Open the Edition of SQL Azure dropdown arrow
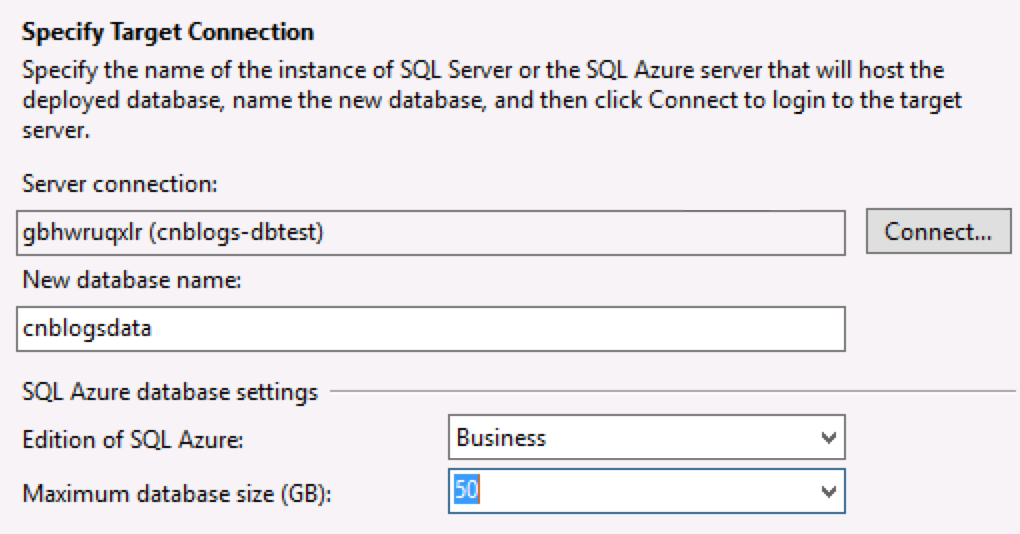 click(x=827, y=438)
